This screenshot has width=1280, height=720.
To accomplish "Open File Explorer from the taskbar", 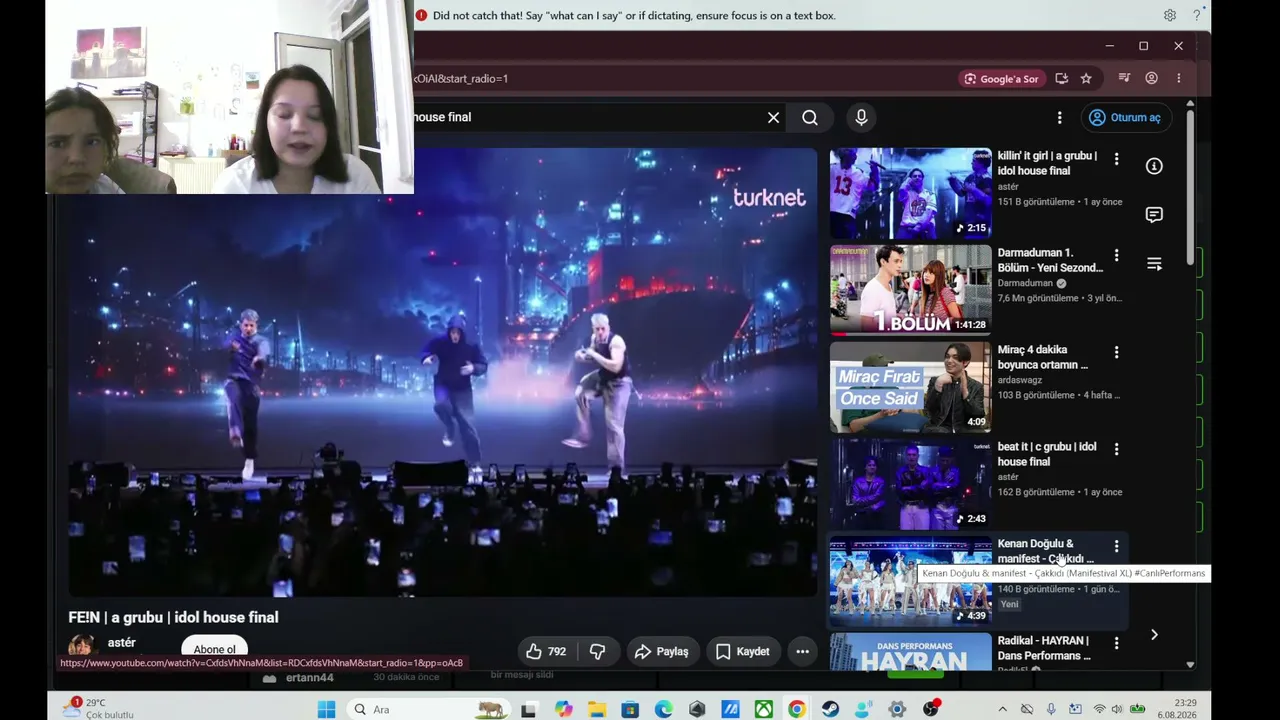I will pos(597,709).
